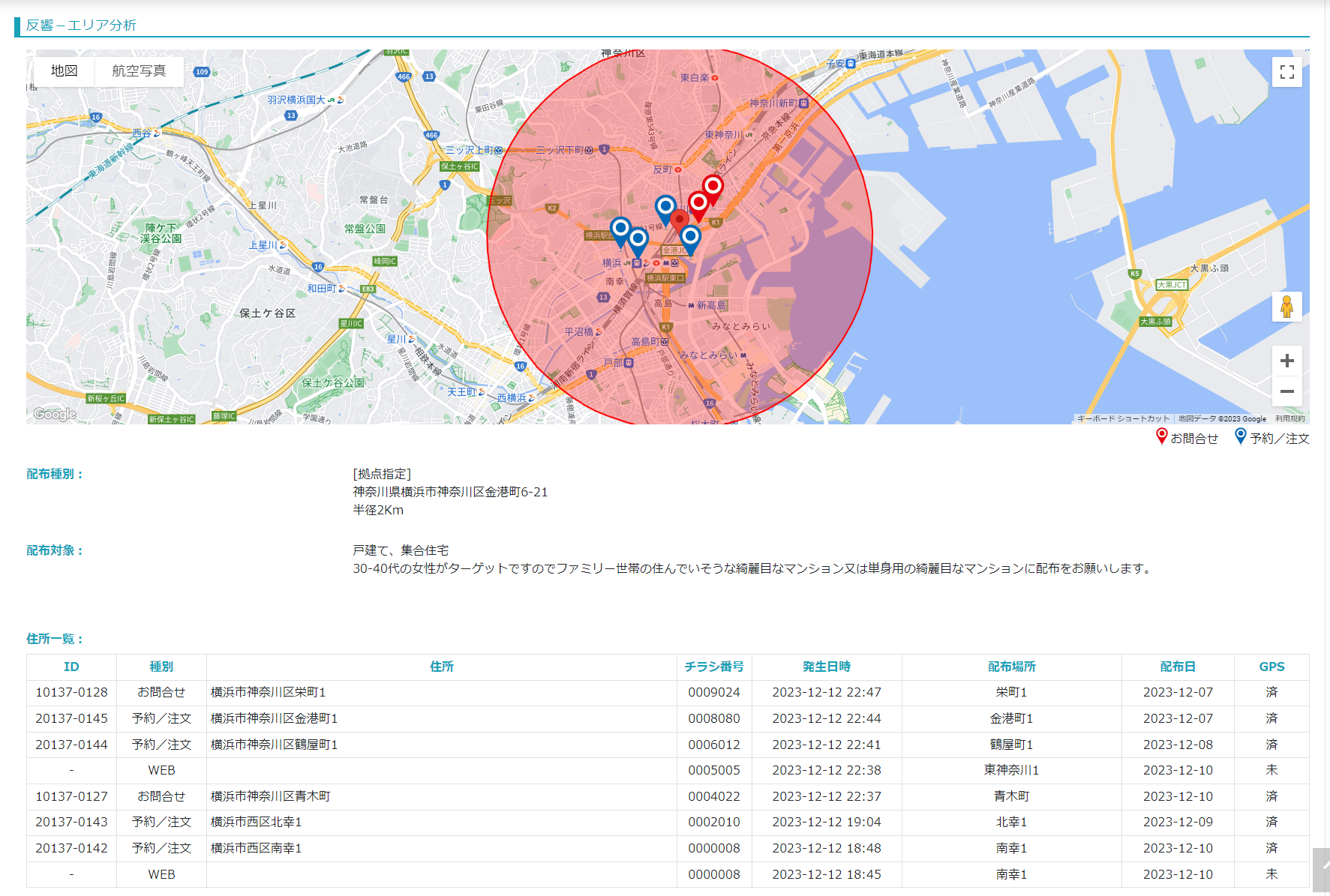Image resolution: width=1330 pixels, height=896 pixels.
Task: Click the 横浜駅東口 label on map
Action: click(665, 278)
